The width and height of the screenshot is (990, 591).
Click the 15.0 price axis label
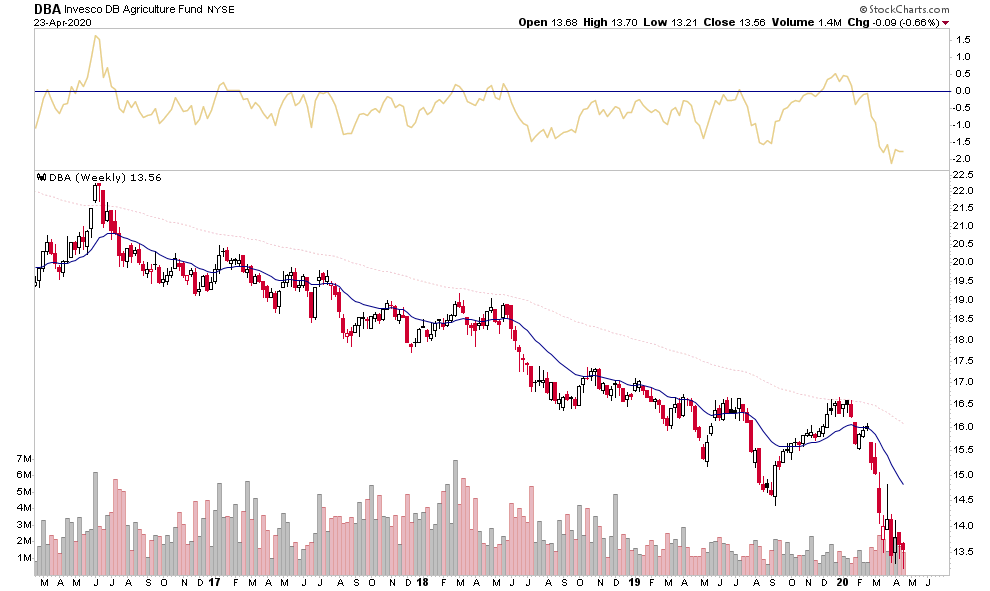[x=963, y=475]
